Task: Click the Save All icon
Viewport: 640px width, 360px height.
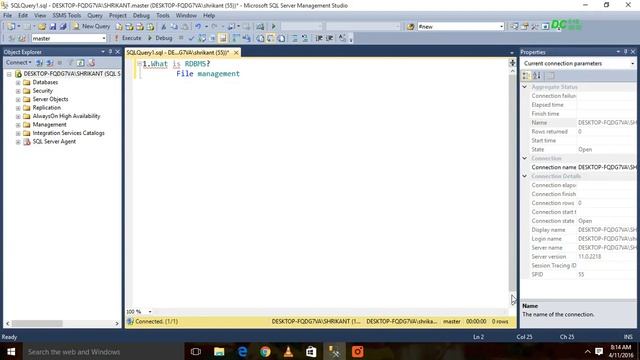Action: coord(63,27)
